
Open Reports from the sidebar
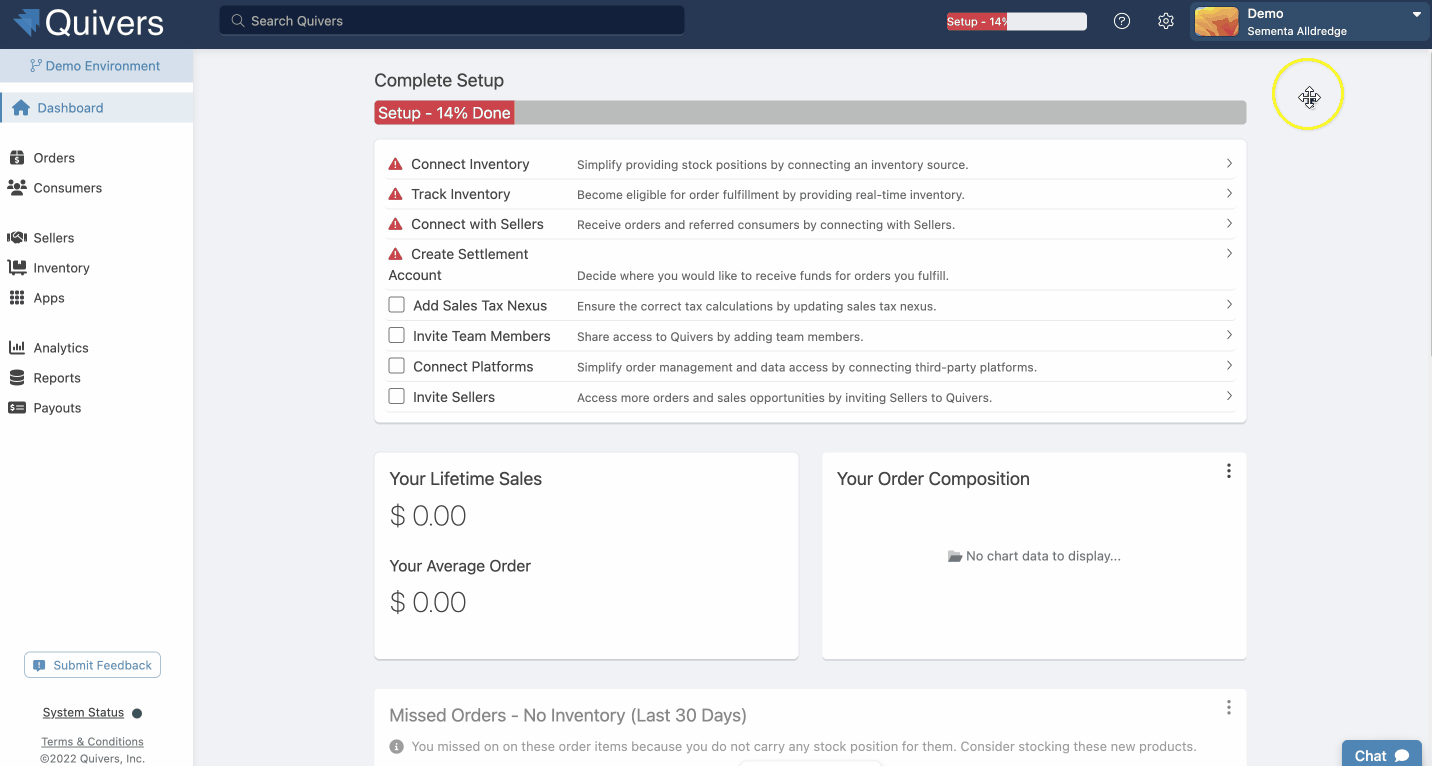pyautogui.click(x=57, y=378)
